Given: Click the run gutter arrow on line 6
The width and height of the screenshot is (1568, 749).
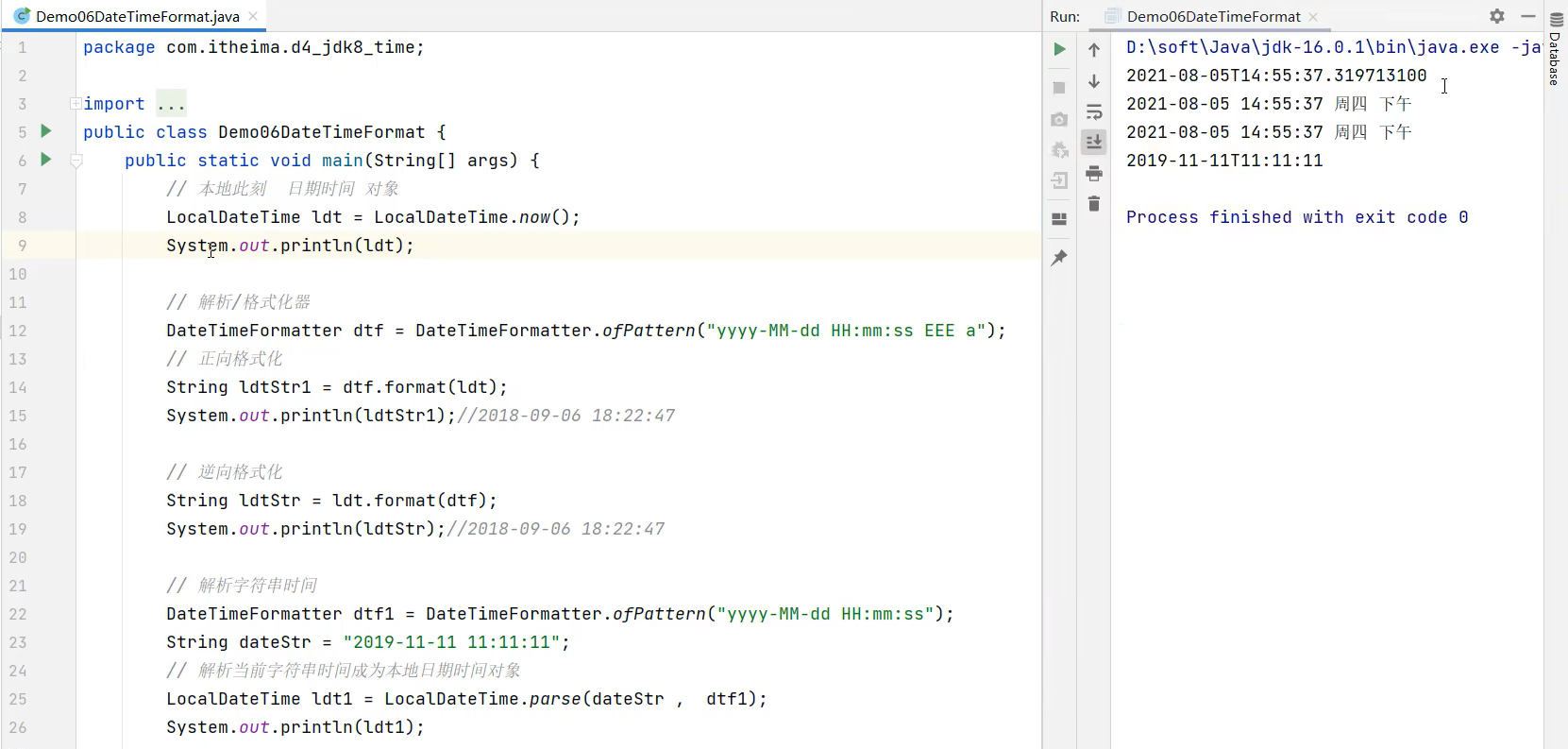Looking at the screenshot, I should coord(45,160).
